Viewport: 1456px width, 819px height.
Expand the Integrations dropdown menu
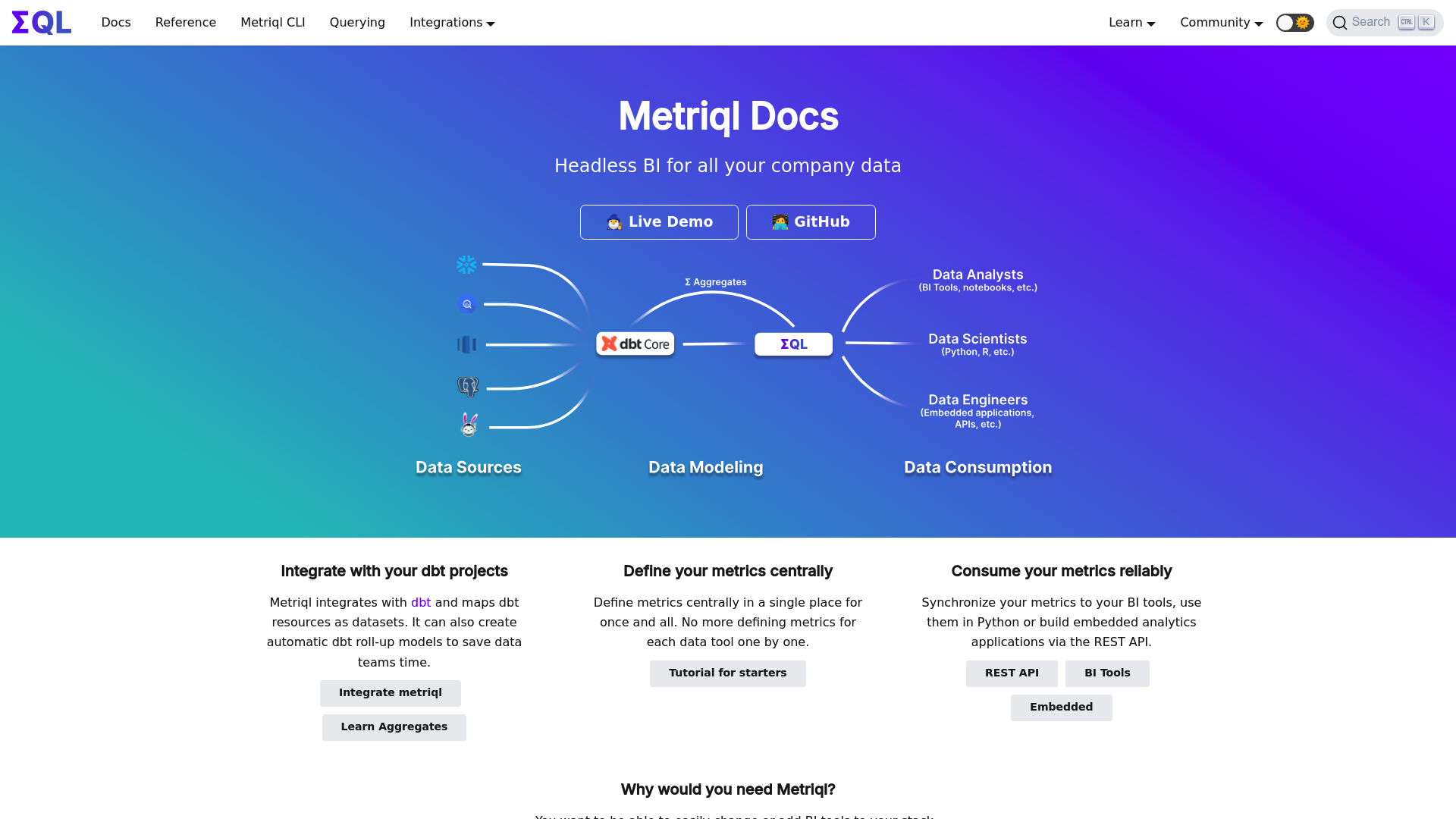point(452,22)
